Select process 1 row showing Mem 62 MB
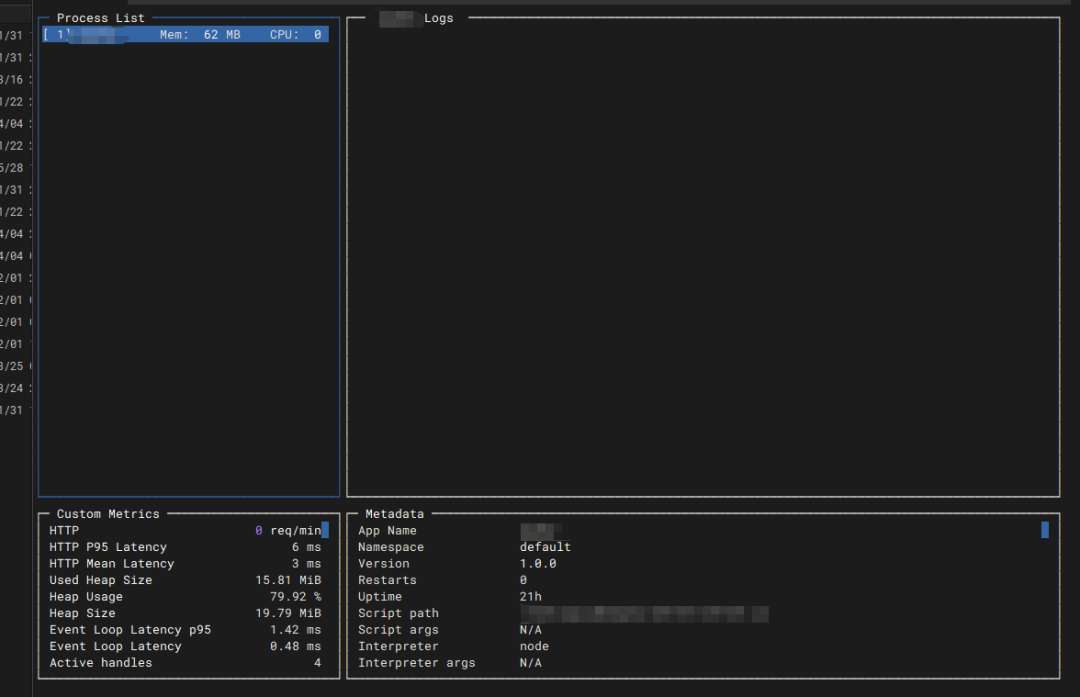 pyautogui.click(x=185, y=34)
